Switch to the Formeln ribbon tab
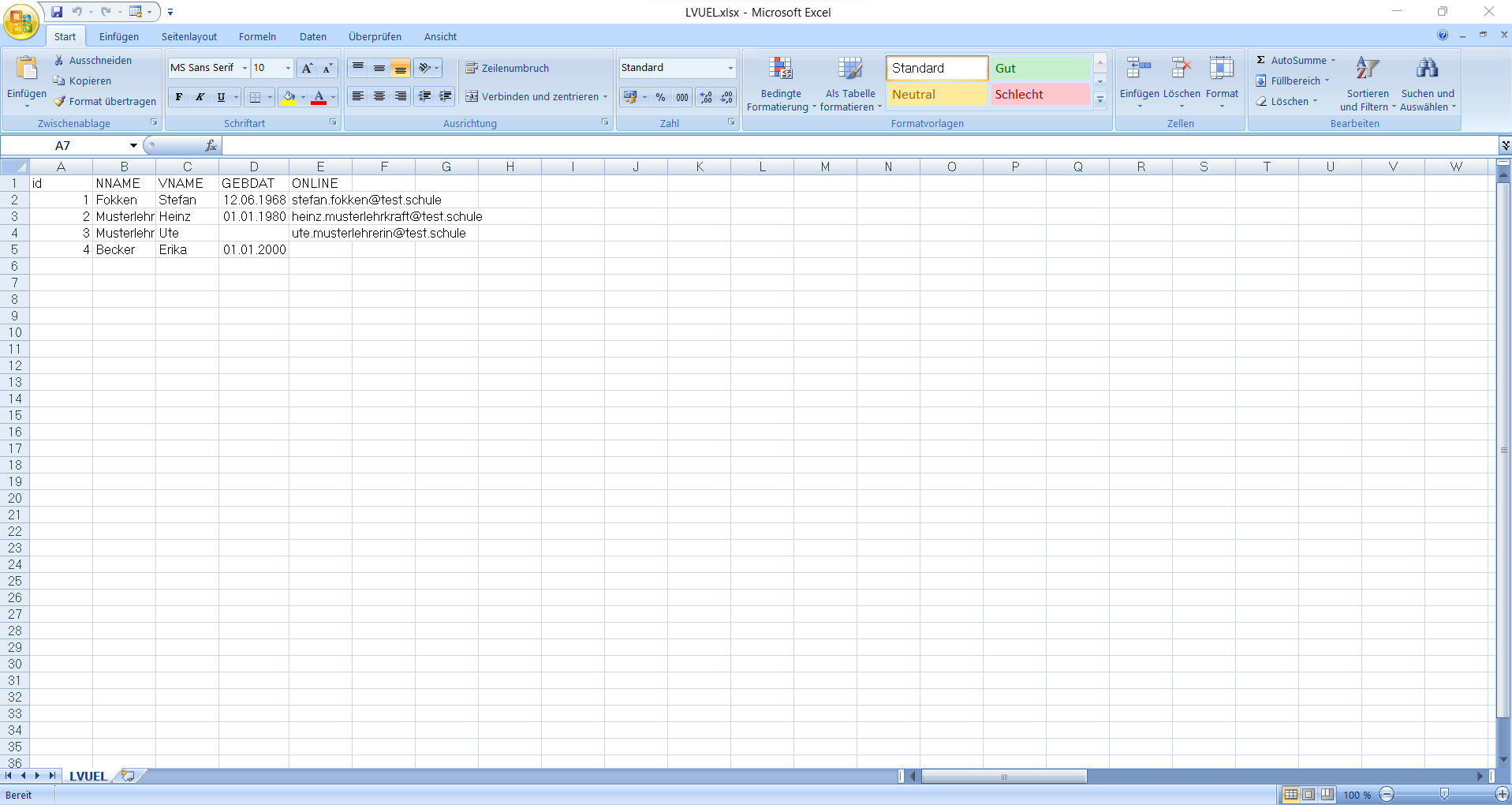 pos(257,36)
